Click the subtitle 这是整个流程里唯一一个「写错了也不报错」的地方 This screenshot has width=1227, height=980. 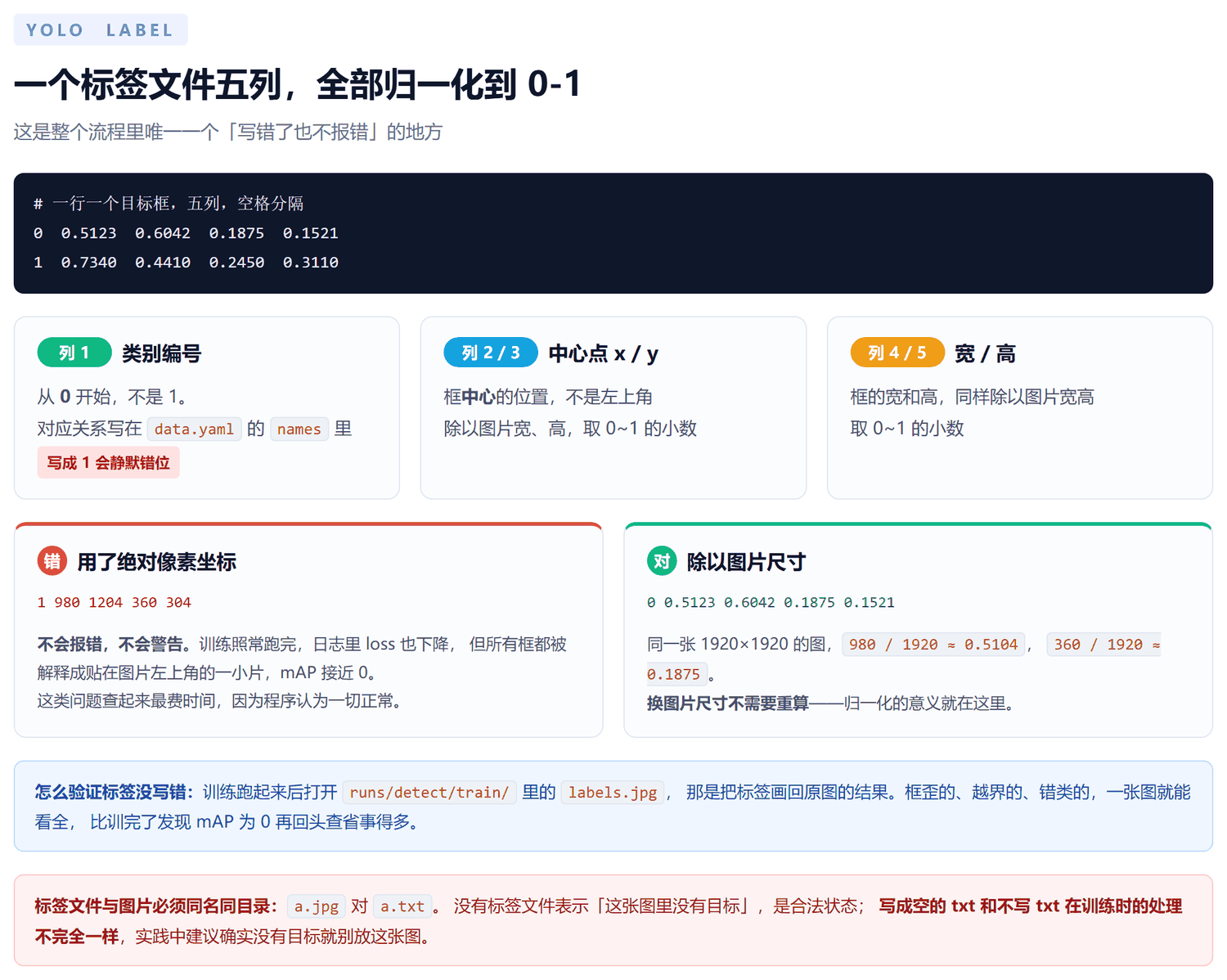tap(228, 133)
